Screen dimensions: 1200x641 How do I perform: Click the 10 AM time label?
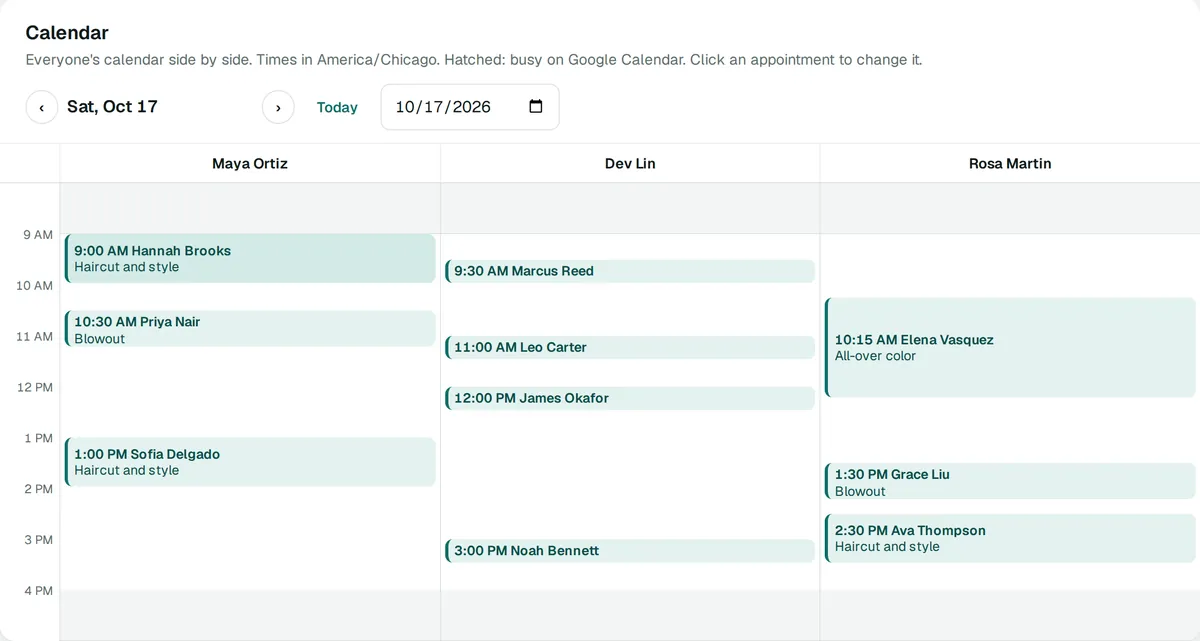click(x=34, y=286)
